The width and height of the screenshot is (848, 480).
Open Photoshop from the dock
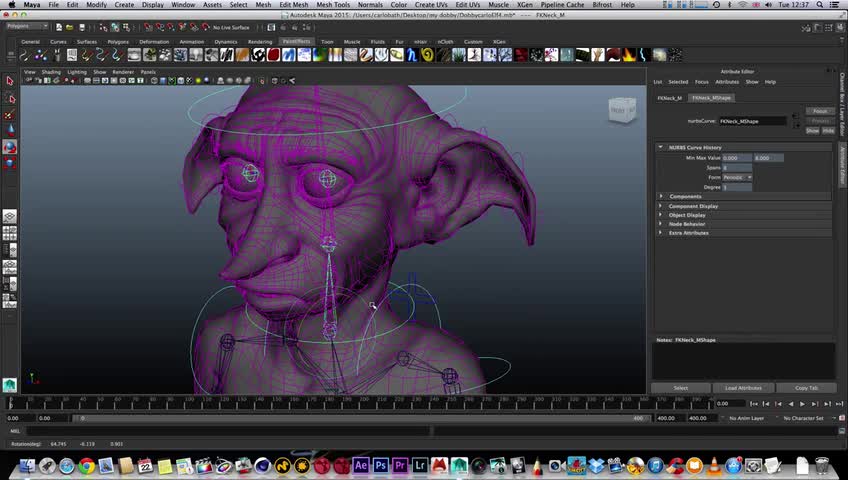[380, 465]
